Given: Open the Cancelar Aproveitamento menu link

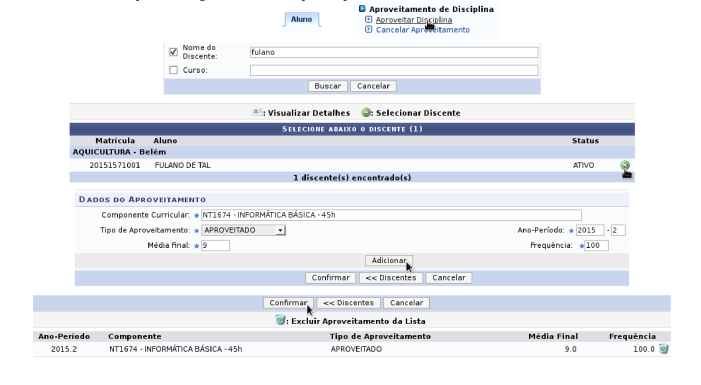Looking at the screenshot, I should [422, 30].
